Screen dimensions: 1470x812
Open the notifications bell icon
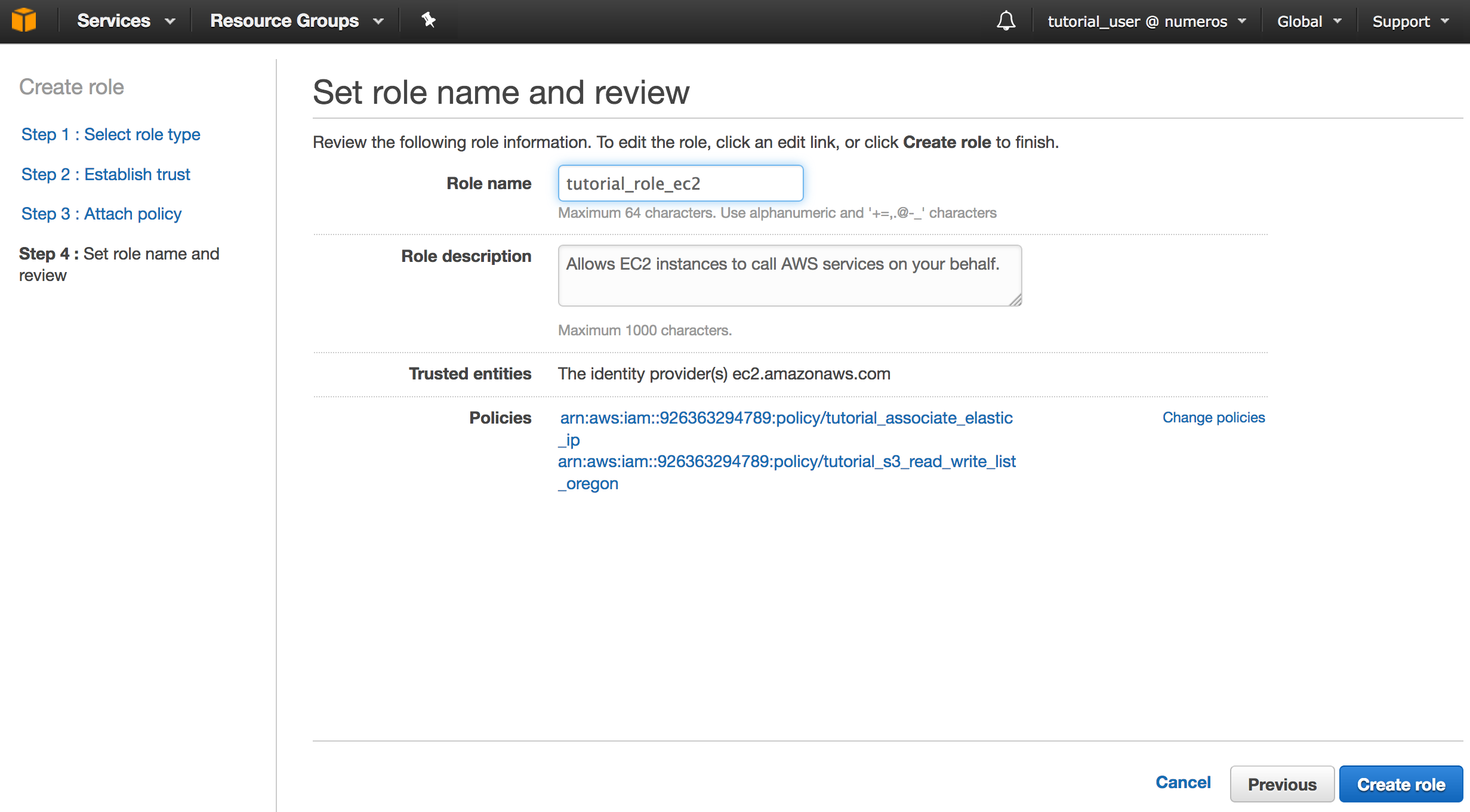1006,21
